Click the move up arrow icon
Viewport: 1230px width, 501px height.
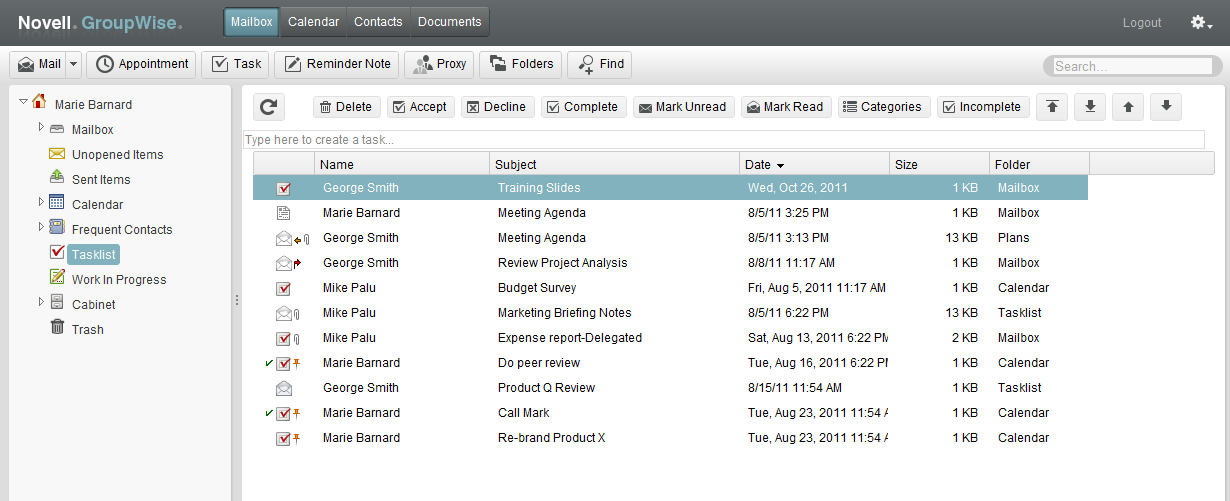click(x=1128, y=107)
